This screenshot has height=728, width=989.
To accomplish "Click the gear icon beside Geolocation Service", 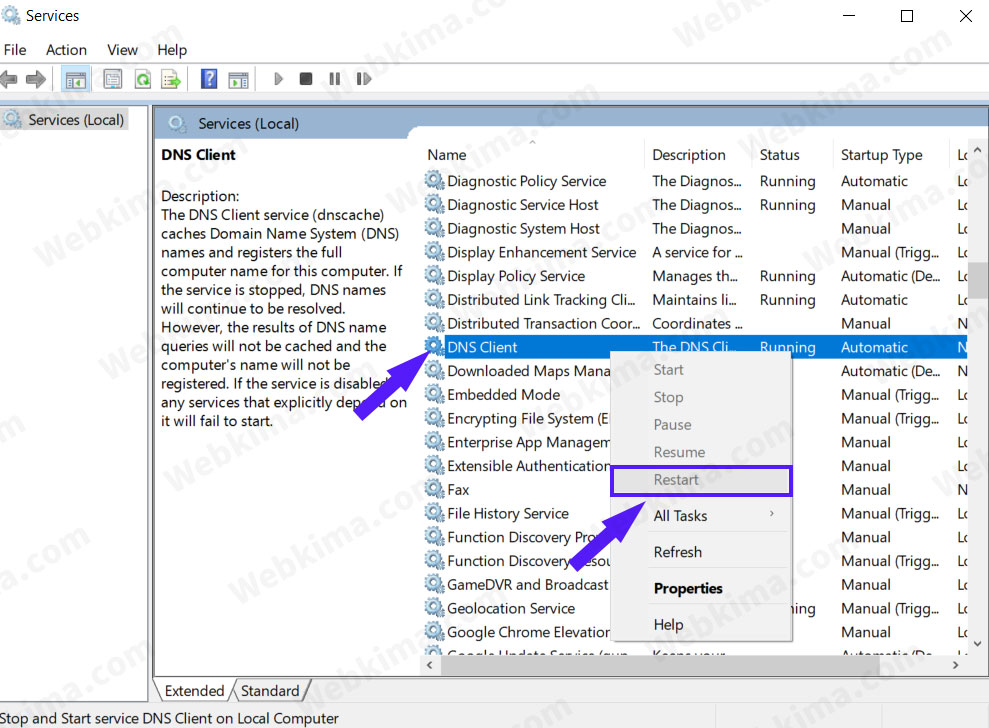I will coord(434,608).
